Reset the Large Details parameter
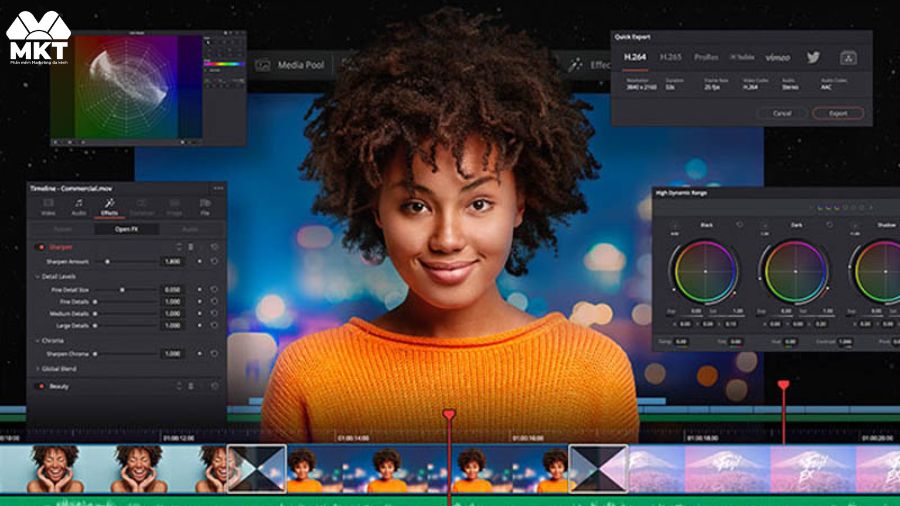 [x=214, y=325]
